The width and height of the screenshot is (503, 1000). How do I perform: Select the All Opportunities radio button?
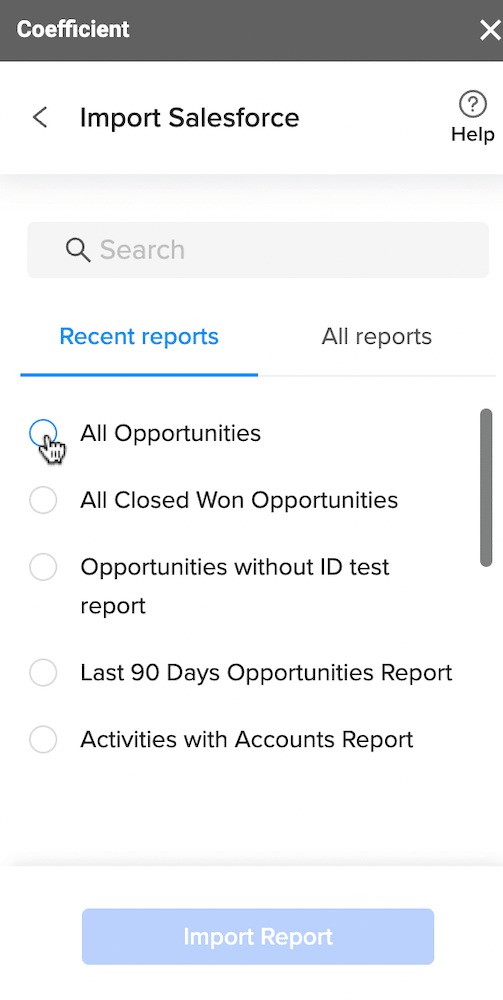[x=43, y=434]
